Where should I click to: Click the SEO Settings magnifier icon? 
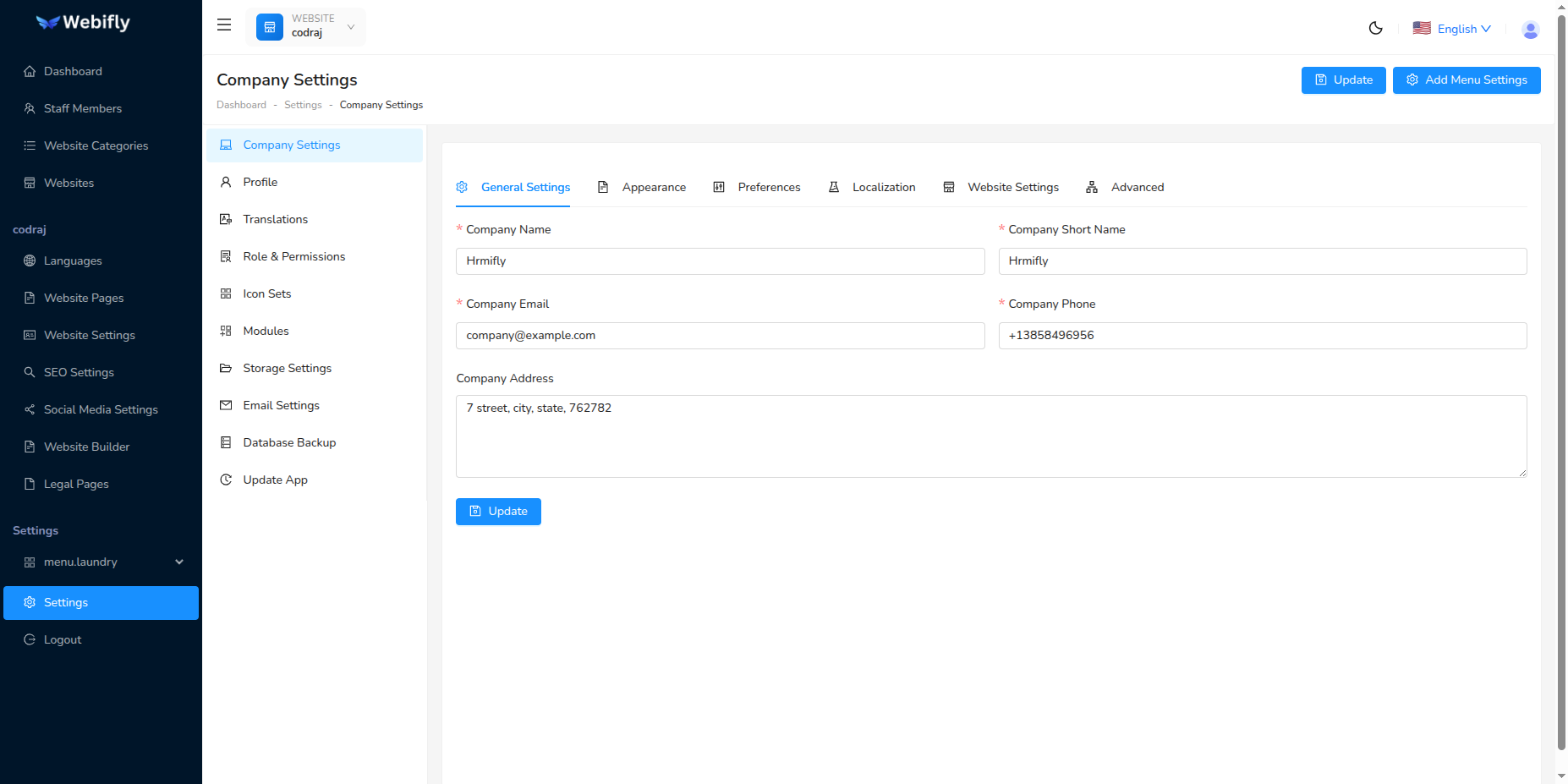click(x=30, y=372)
